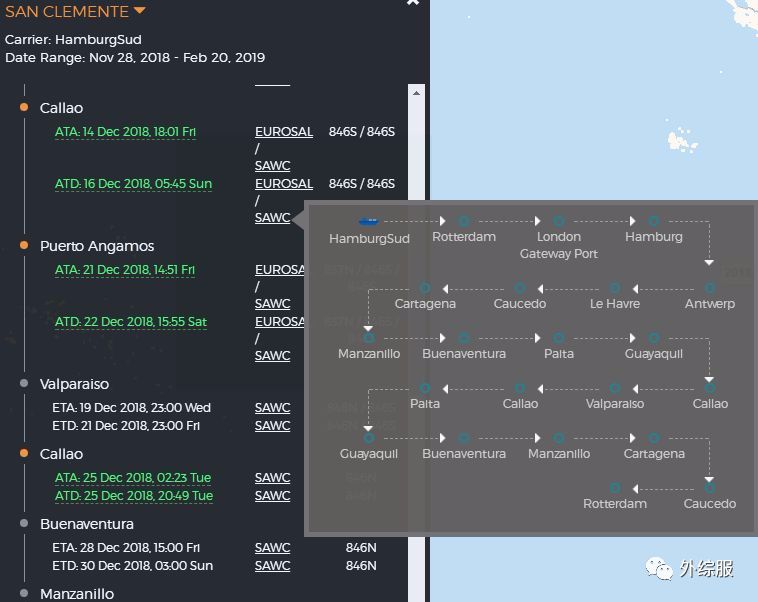The height and width of the screenshot is (602, 758).
Task: Click Paita node in third route row
Action: [x=559, y=338]
